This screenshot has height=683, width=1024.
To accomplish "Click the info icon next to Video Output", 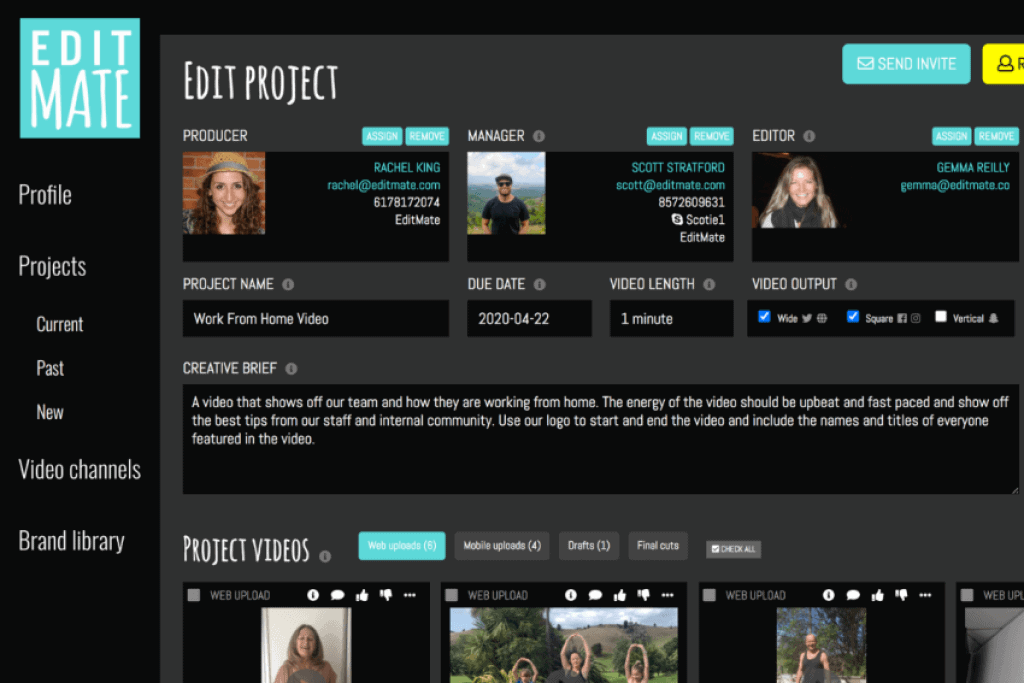I will click(851, 285).
